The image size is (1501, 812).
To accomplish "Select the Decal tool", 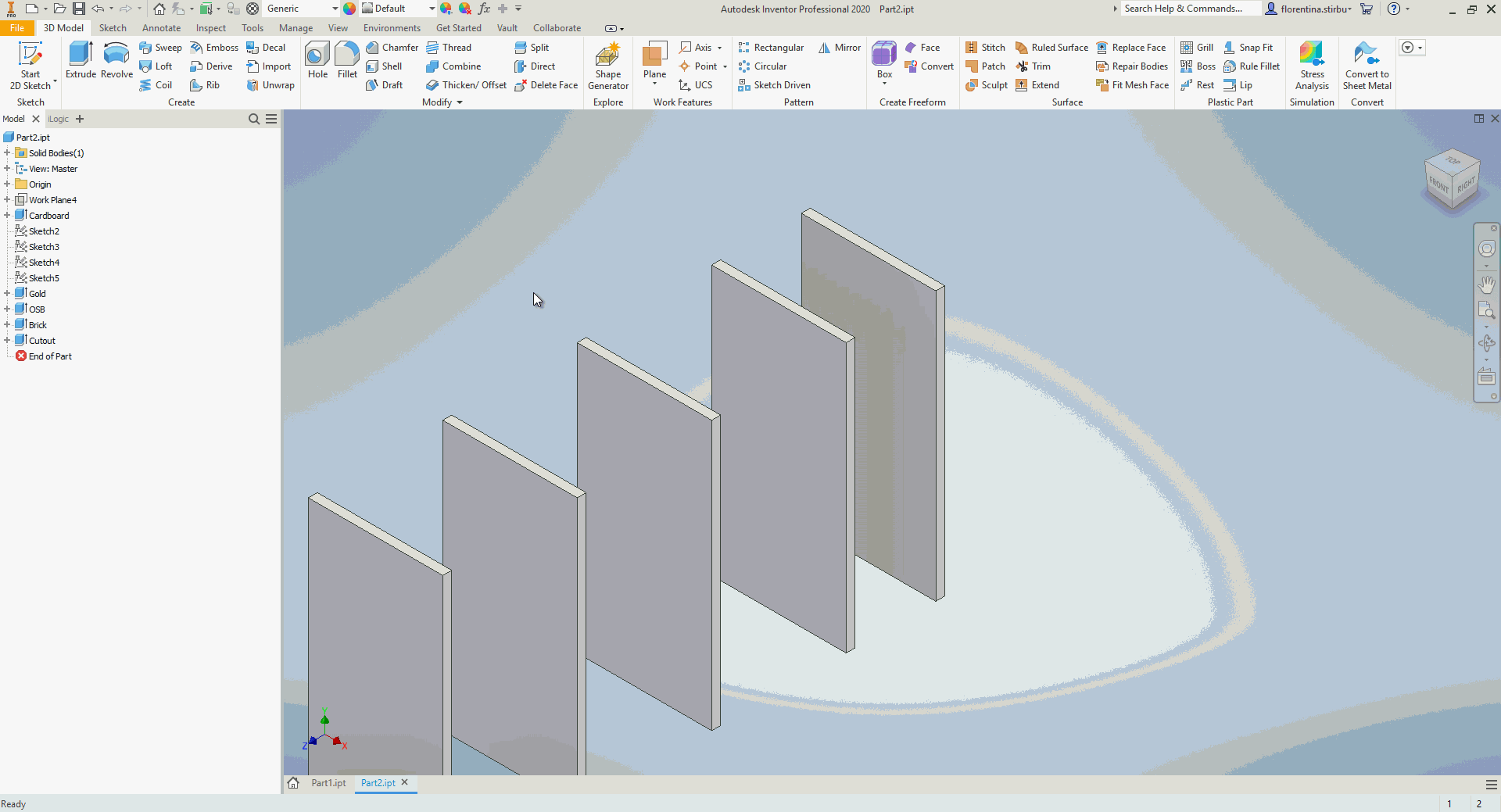I will tap(266, 48).
